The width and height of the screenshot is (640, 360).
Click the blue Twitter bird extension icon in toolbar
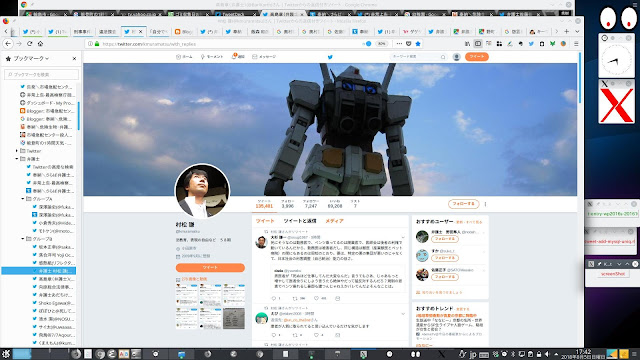point(531,44)
